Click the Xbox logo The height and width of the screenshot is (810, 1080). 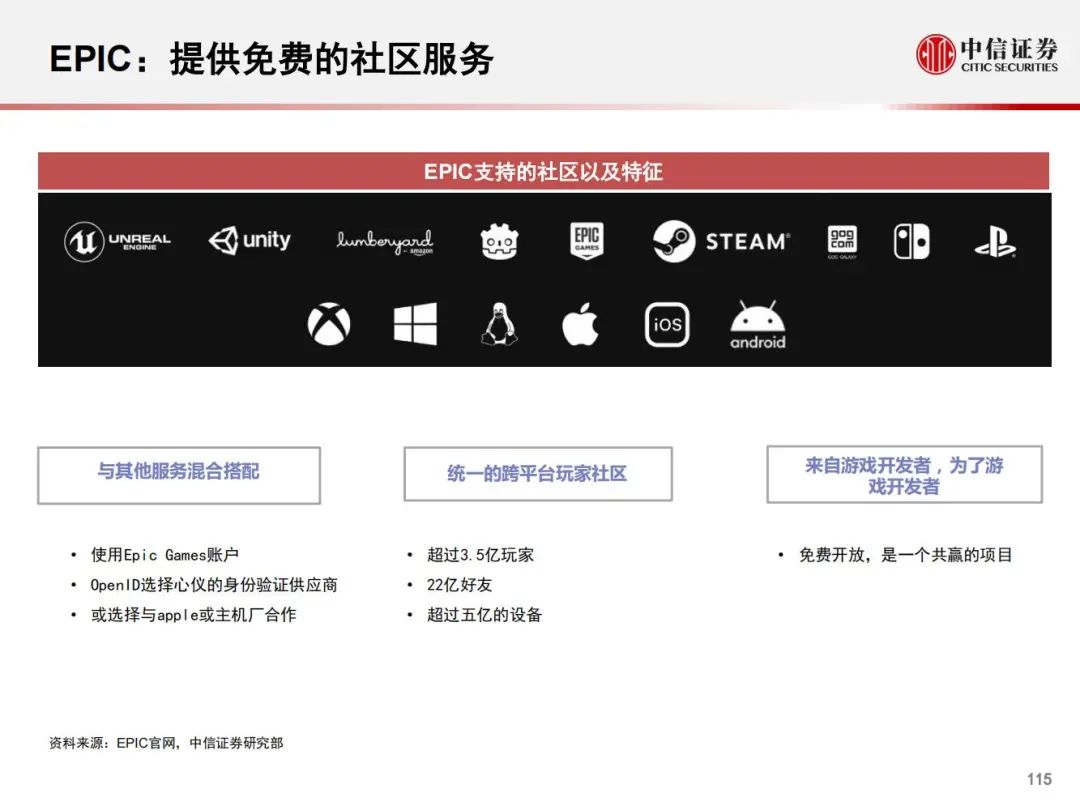point(329,324)
